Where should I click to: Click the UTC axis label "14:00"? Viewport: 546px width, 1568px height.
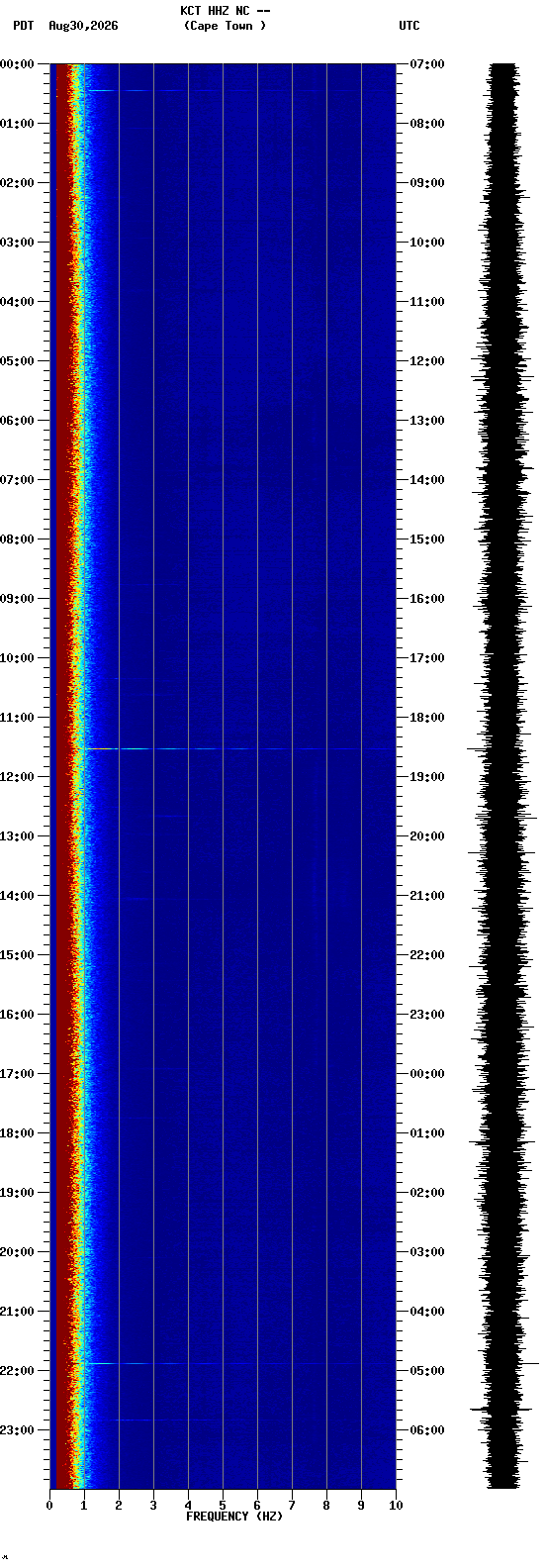tap(427, 480)
